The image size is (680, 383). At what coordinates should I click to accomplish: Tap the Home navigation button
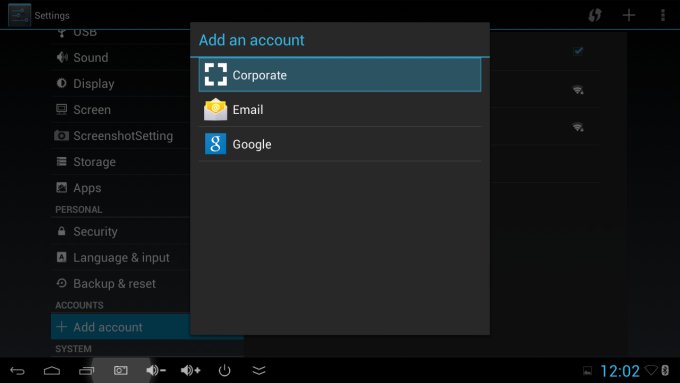click(52, 370)
